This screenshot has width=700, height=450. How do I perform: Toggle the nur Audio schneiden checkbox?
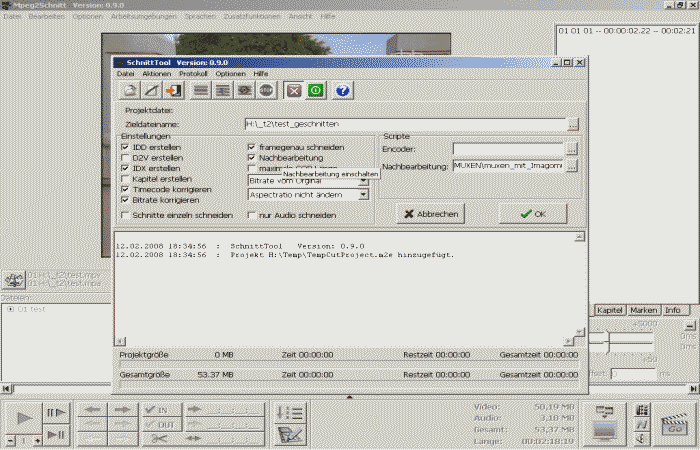(x=252, y=215)
